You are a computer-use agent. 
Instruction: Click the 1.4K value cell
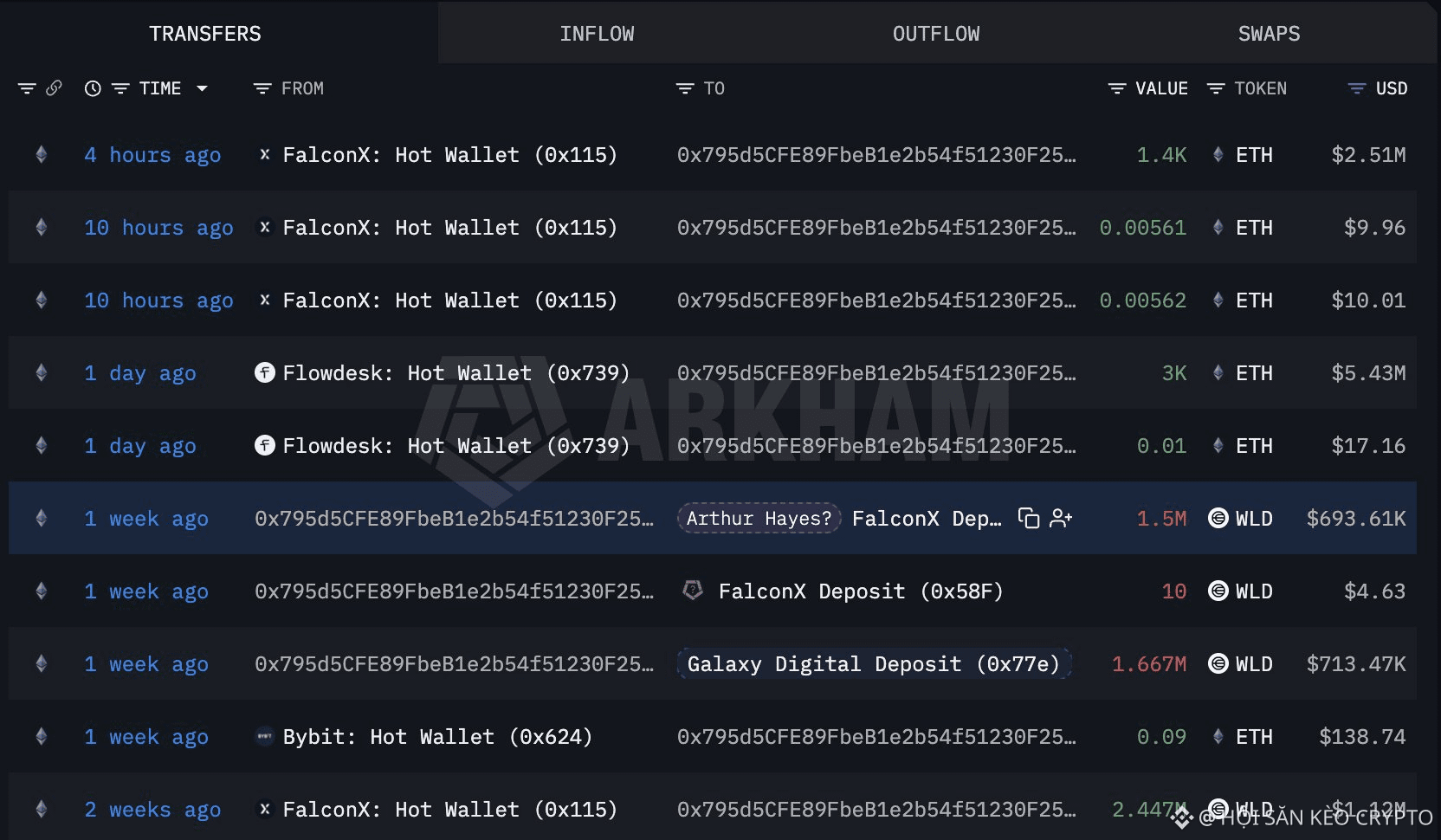click(x=1161, y=155)
